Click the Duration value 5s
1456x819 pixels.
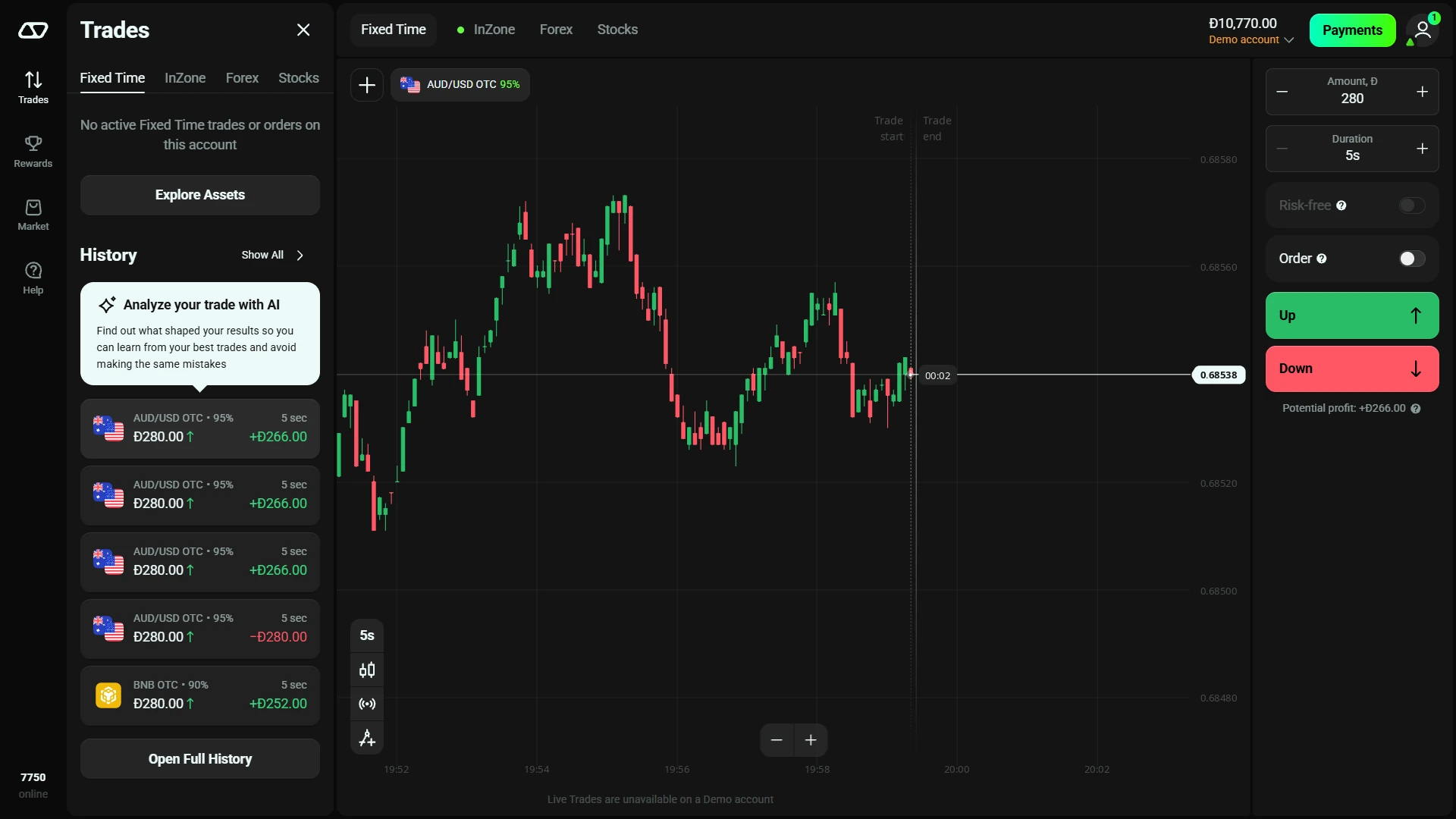1352,155
